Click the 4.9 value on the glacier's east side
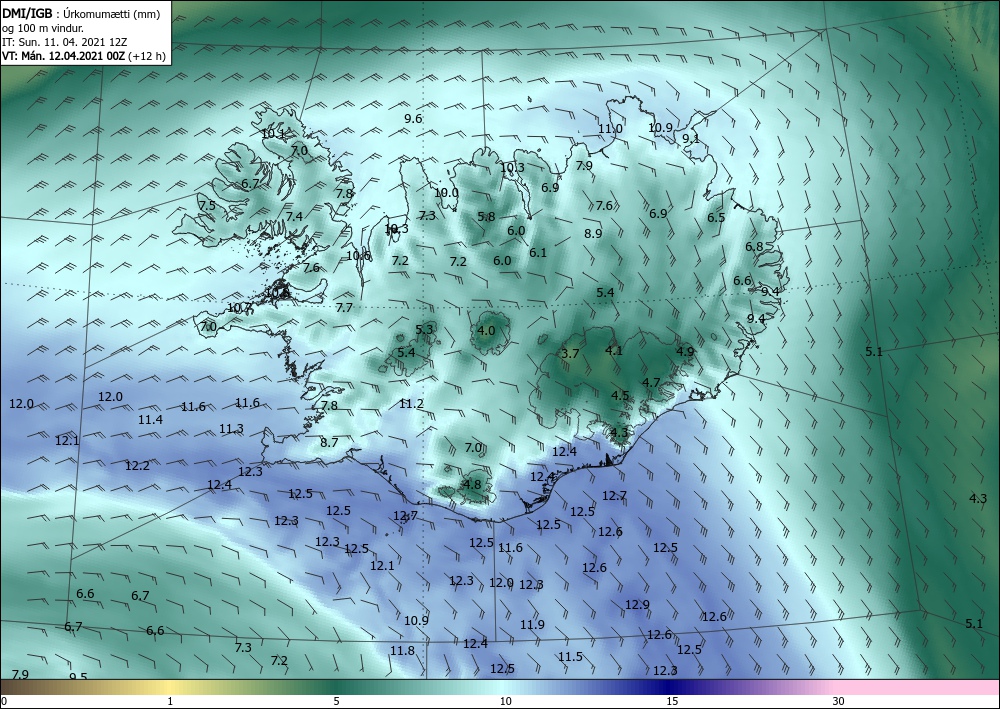 pos(685,351)
